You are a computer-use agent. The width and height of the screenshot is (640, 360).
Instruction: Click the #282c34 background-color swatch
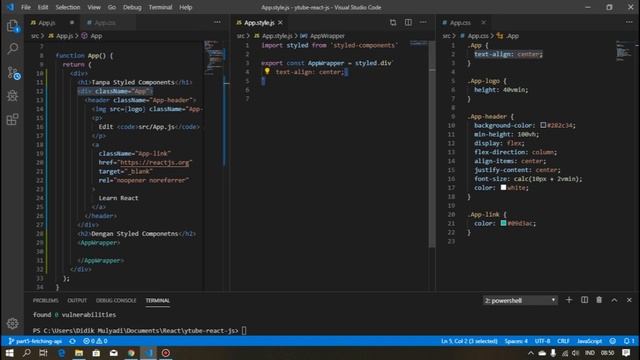tap(543, 125)
